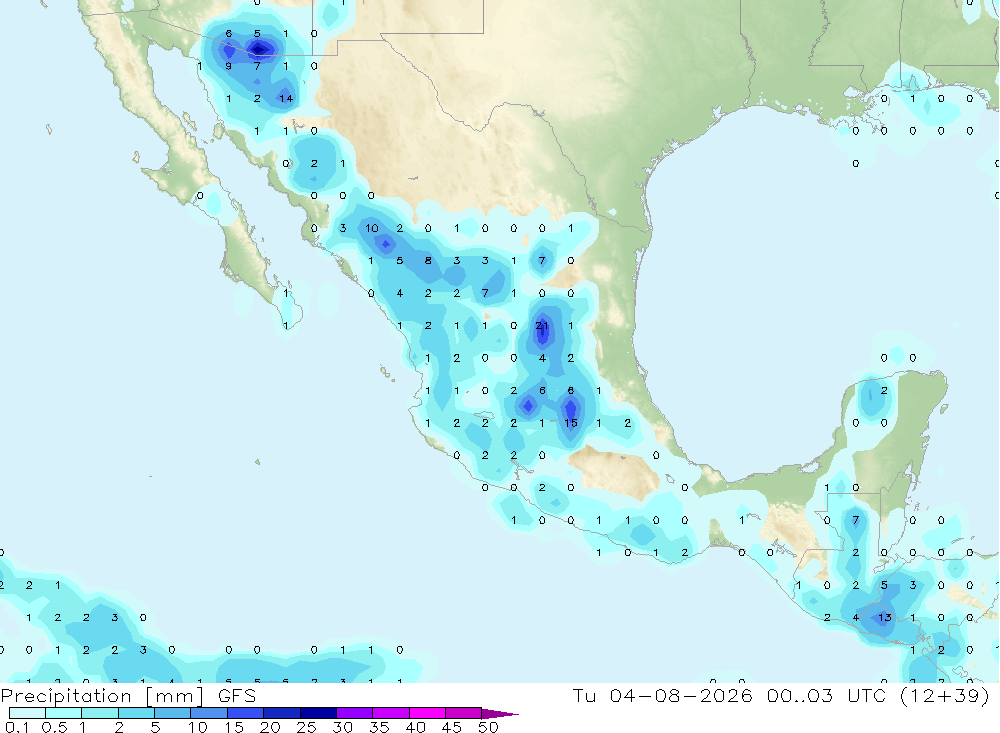Click the legend tick label '0.1'
The image size is (1000, 733).
click(17, 727)
